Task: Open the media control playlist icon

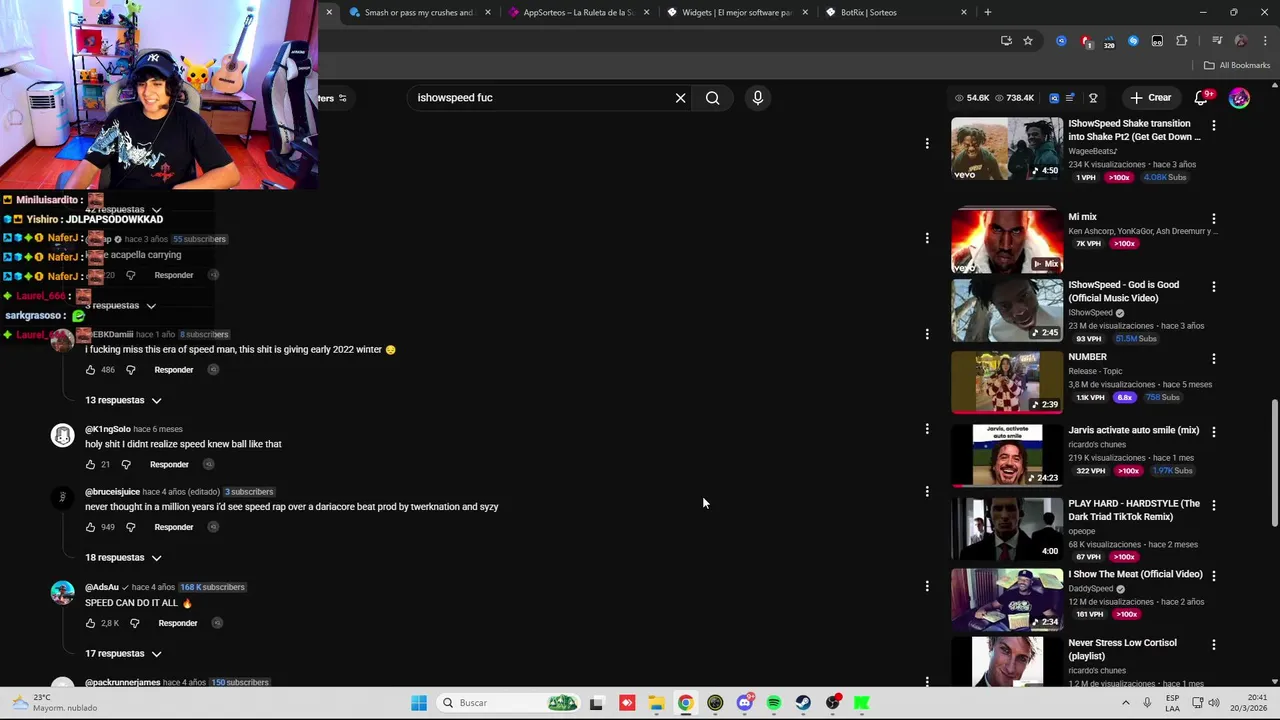Action: click(1216, 41)
